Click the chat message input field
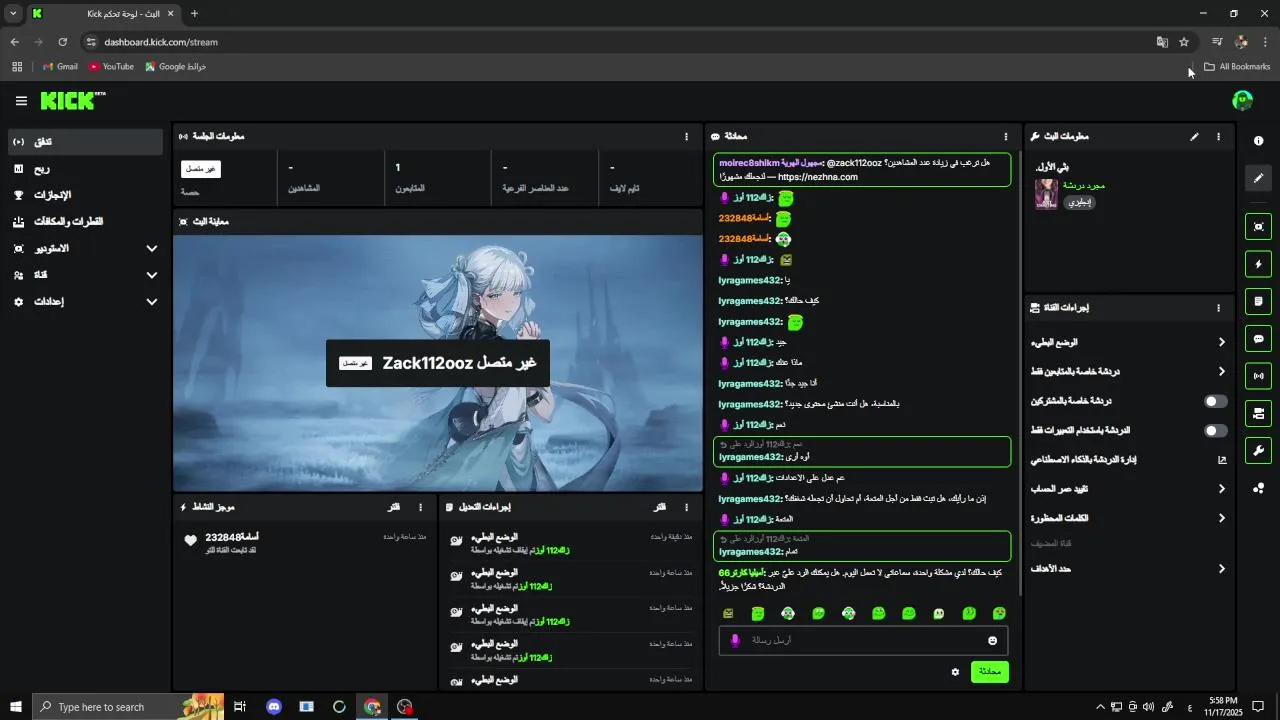Image resolution: width=1280 pixels, height=720 pixels. [863, 641]
